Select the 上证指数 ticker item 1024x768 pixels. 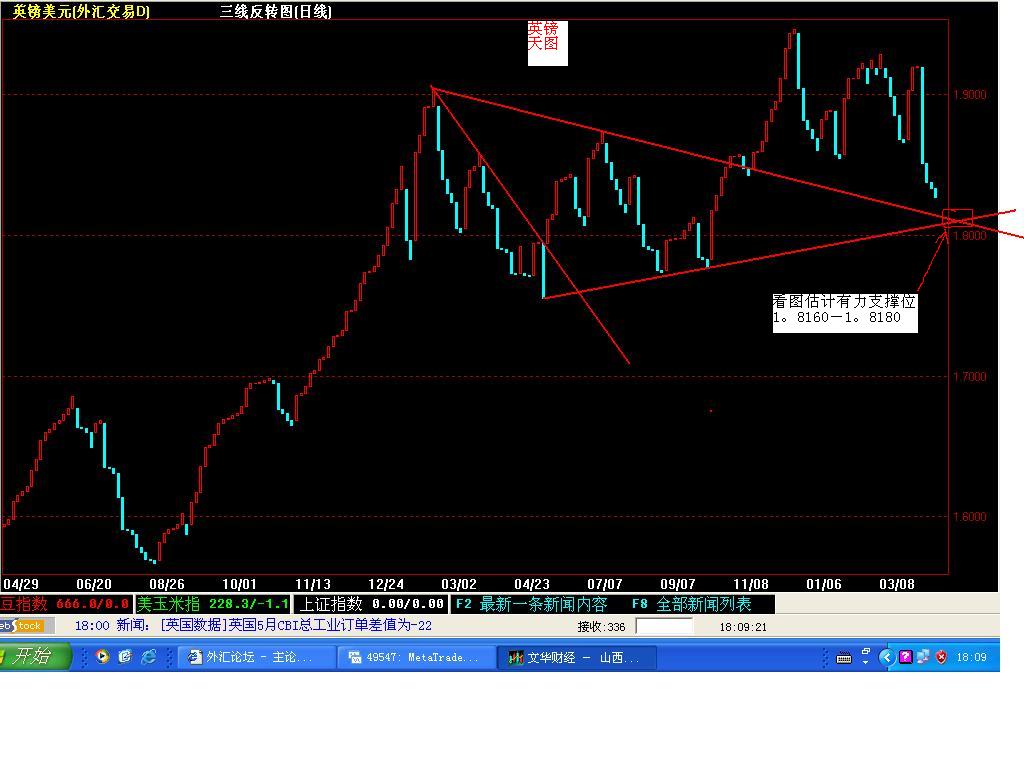click(x=371, y=604)
